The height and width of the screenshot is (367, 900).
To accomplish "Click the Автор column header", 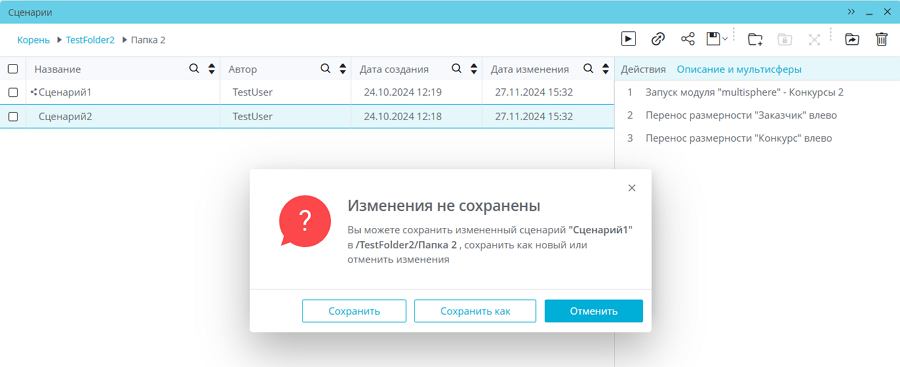I will pos(243,69).
